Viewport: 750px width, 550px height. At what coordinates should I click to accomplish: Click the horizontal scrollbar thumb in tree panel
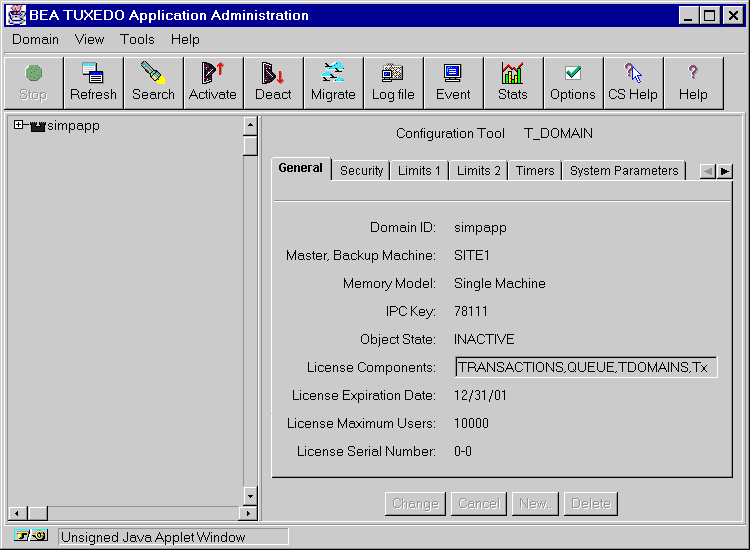tap(38, 514)
